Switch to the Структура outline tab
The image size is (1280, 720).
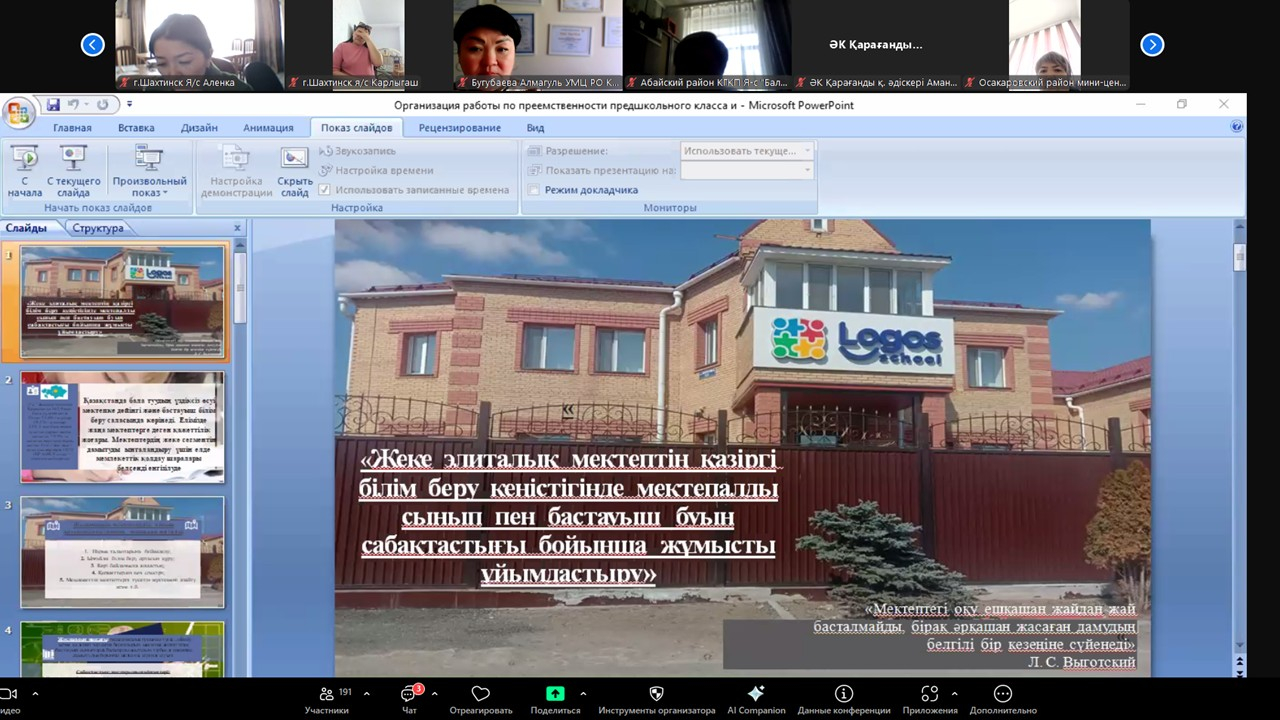98,228
